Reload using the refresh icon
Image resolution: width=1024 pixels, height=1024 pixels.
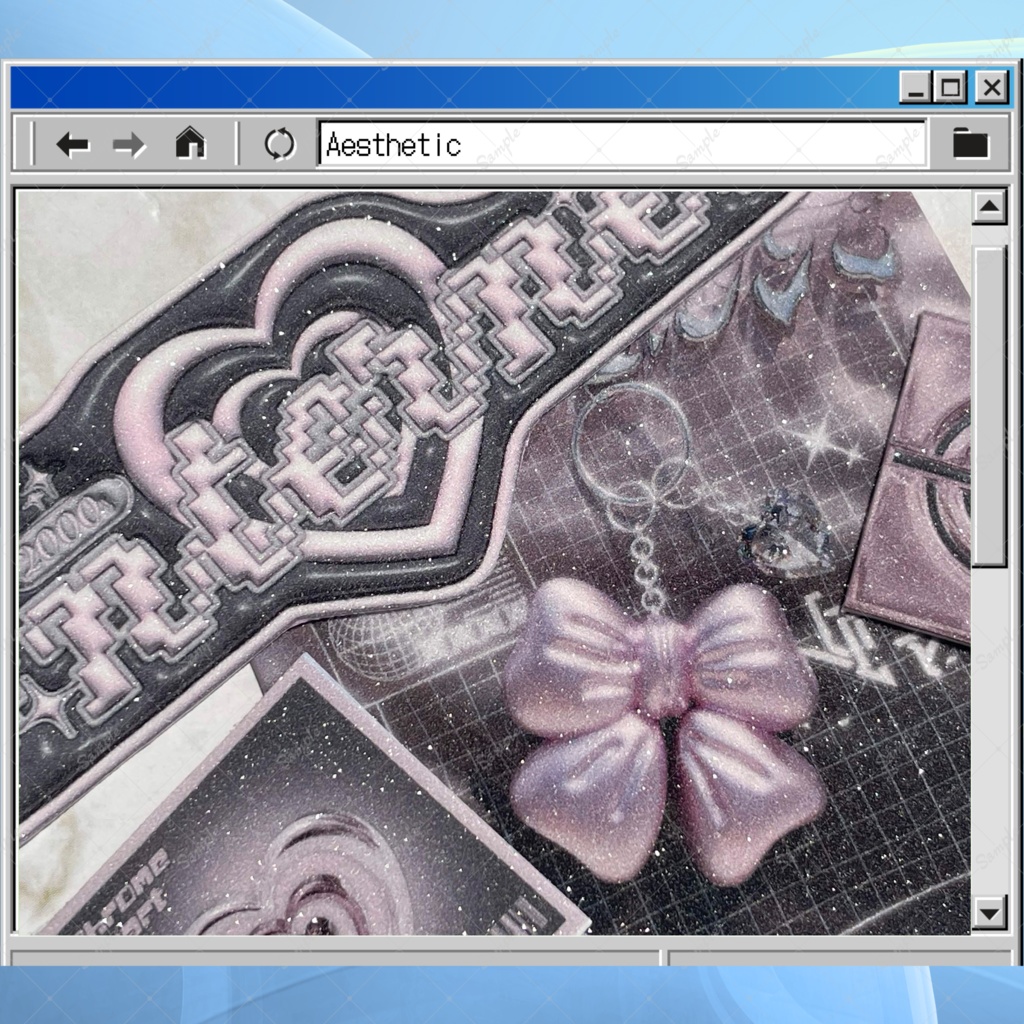pyautogui.click(x=280, y=144)
